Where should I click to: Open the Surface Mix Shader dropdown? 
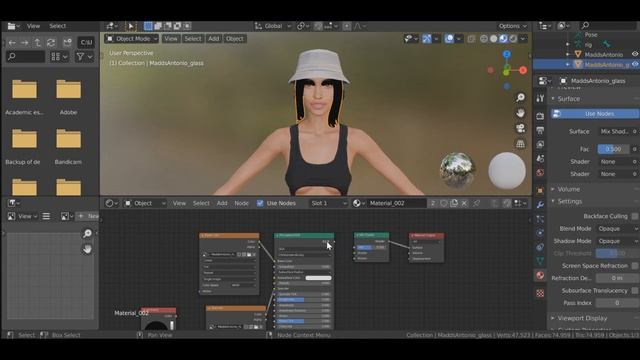point(615,131)
